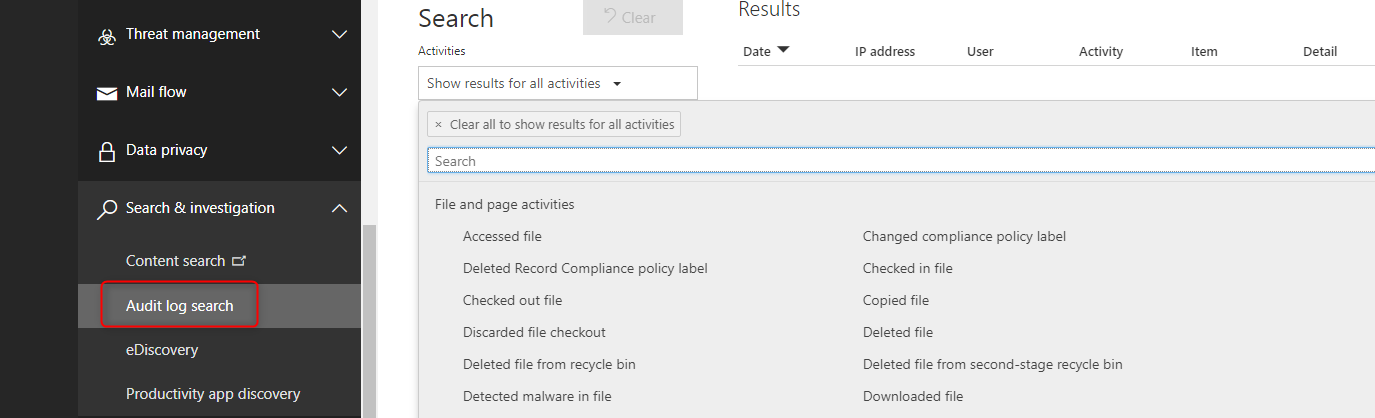Expand the Data privacy section chevron
Screen dimensions: 1375x418
339,151
